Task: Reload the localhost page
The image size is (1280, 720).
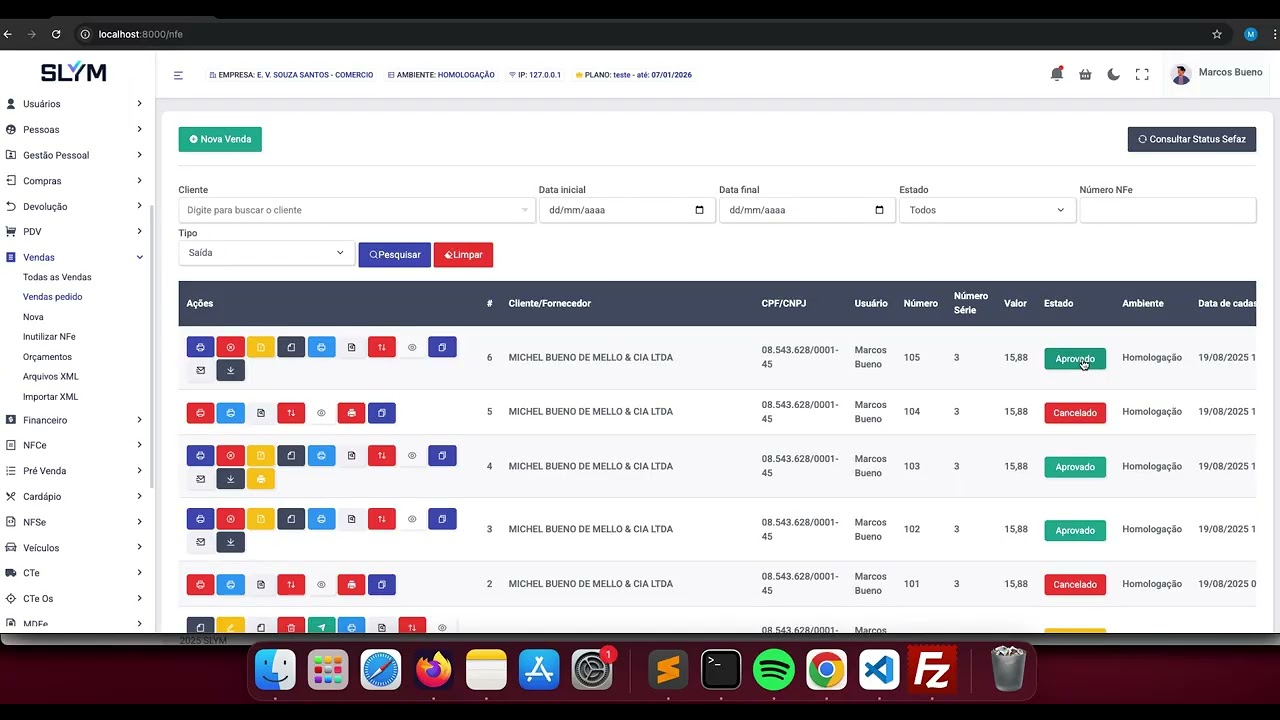Action: click(56, 34)
